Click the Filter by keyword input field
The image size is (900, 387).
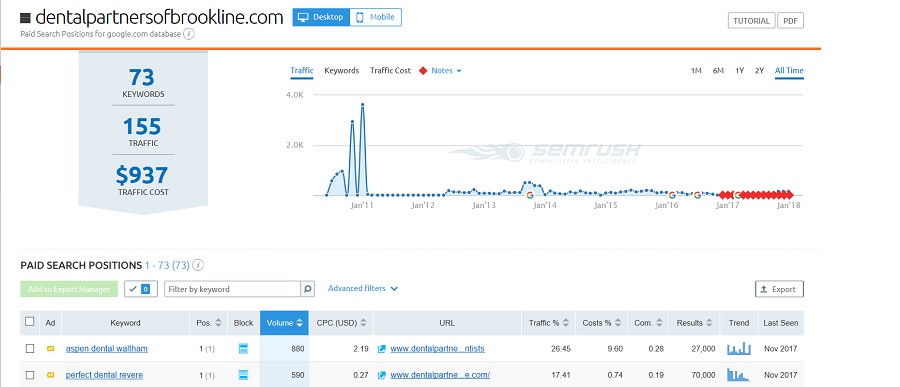pyautogui.click(x=232, y=289)
